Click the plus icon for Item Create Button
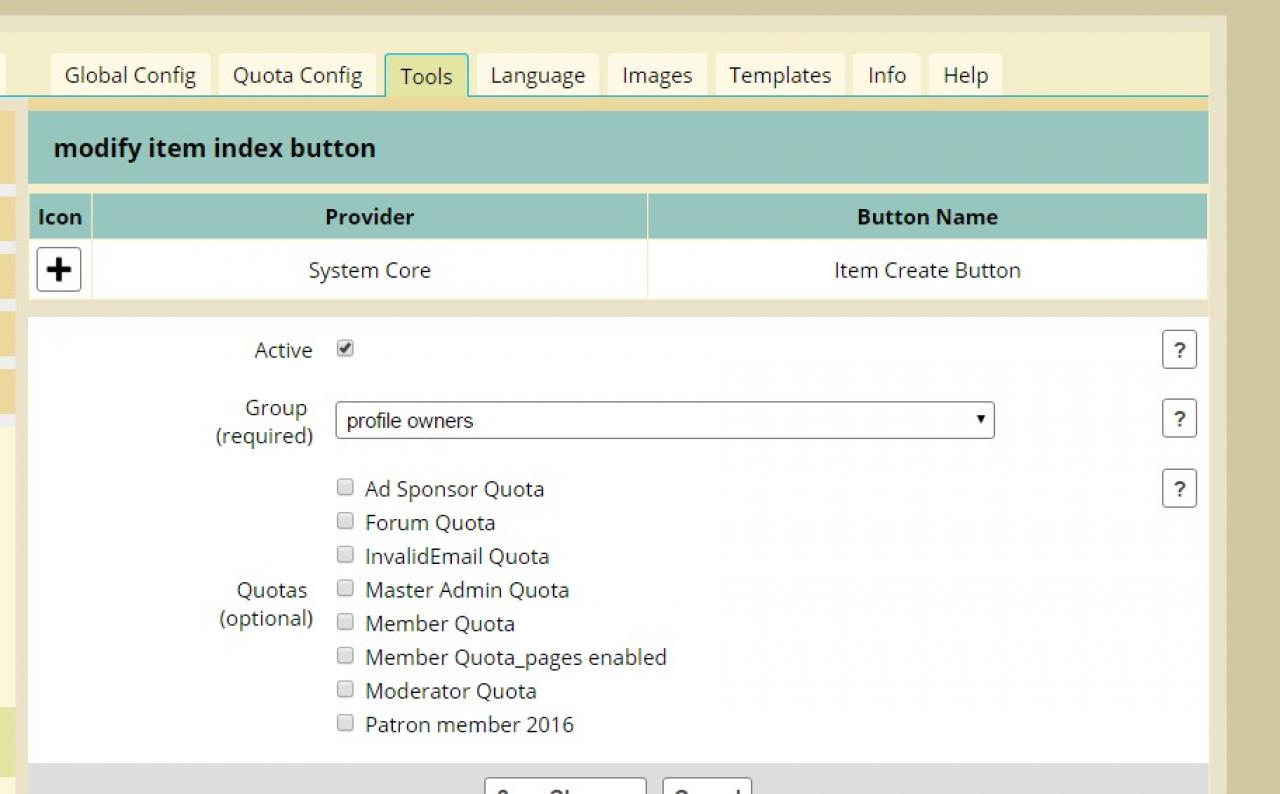1280x794 pixels. (59, 270)
